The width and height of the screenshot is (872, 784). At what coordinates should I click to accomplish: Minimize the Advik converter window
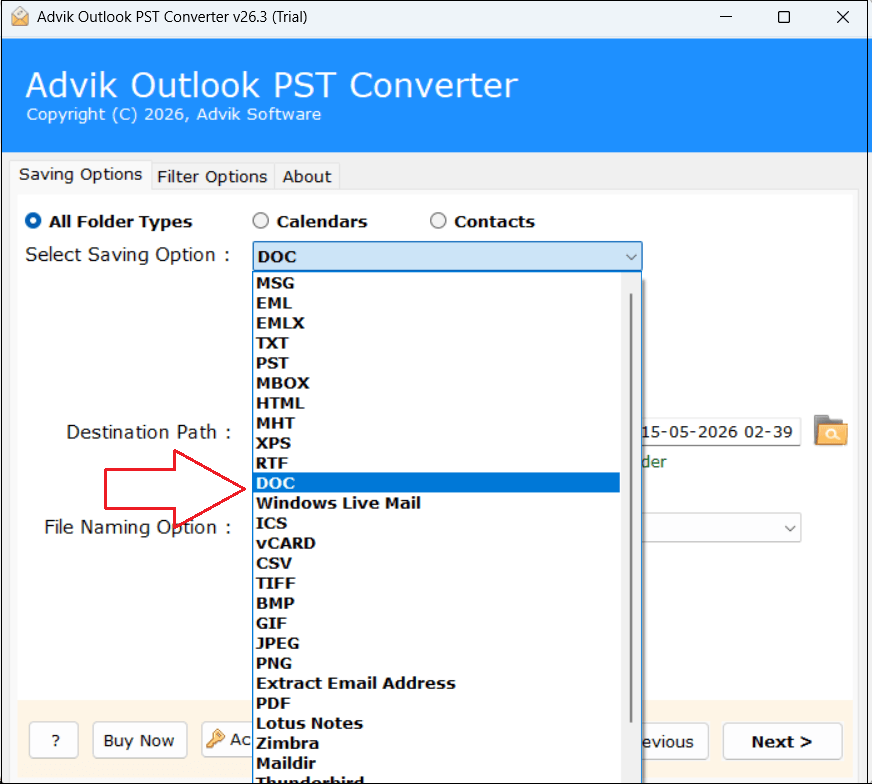(x=726, y=17)
